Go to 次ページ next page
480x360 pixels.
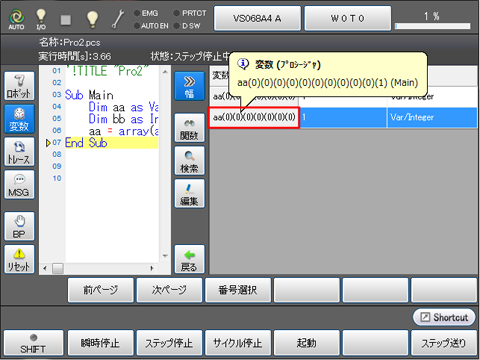(x=169, y=290)
